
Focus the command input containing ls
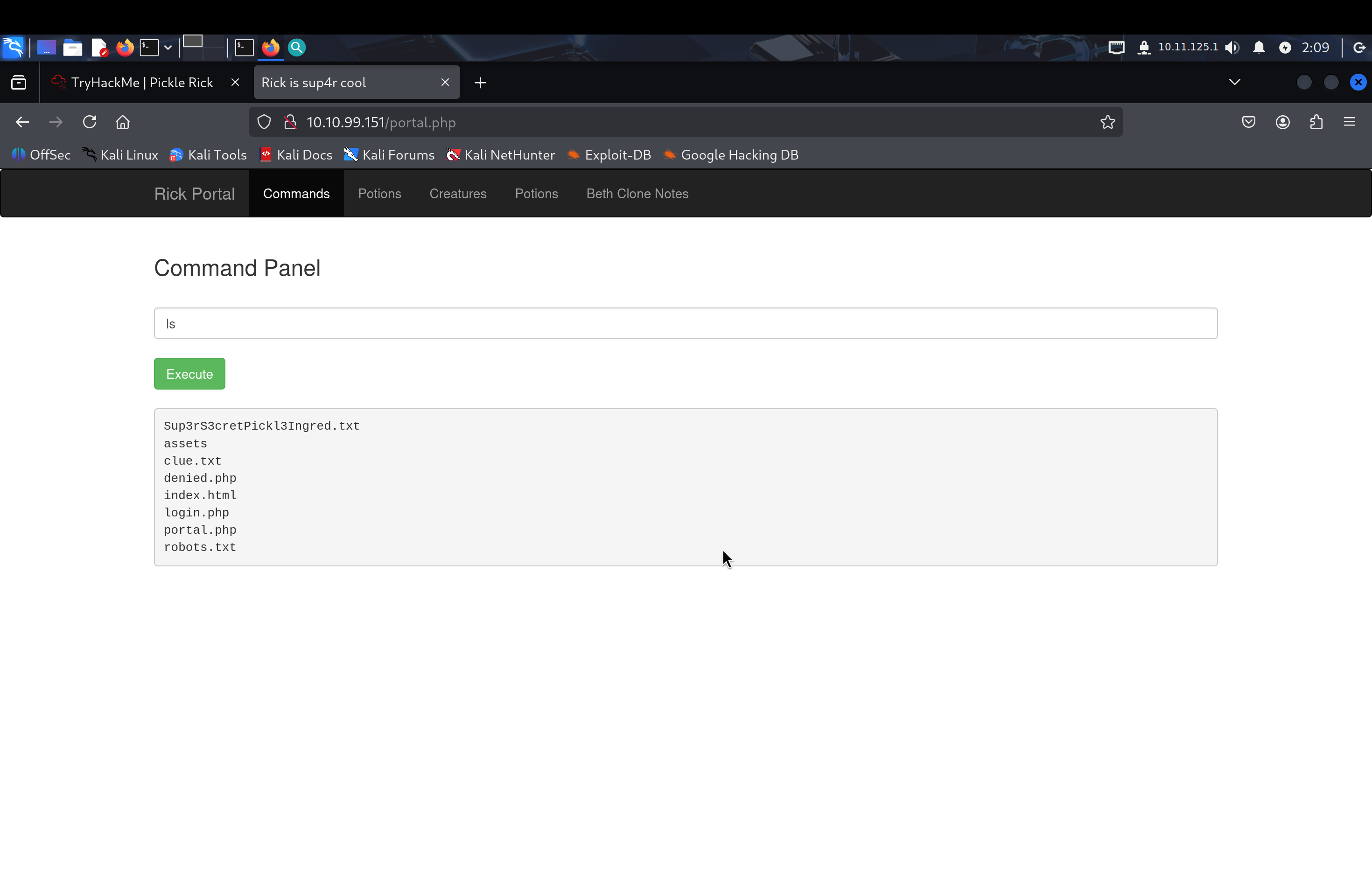(686, 323)
